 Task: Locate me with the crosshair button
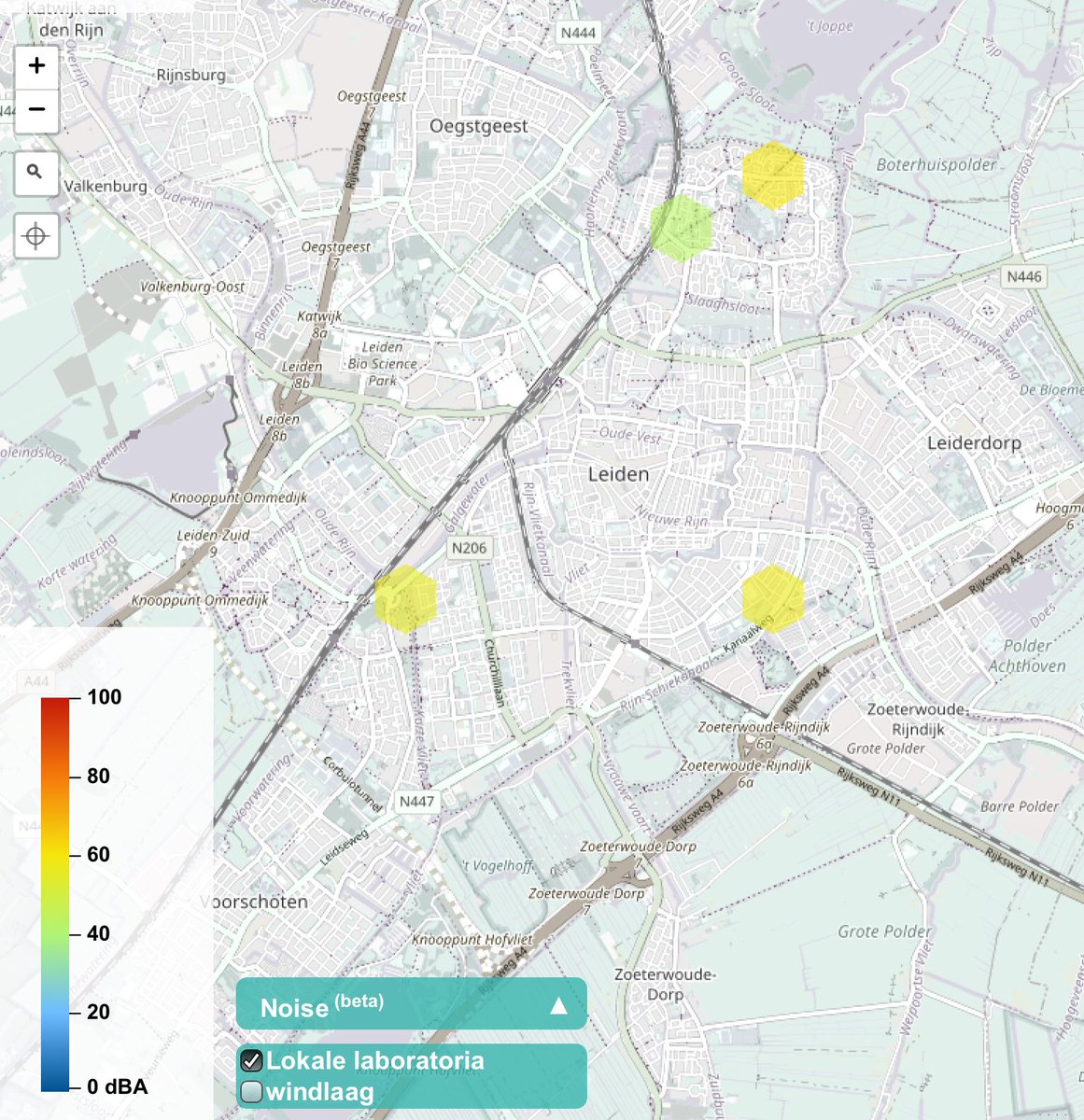tap(36, 236)
